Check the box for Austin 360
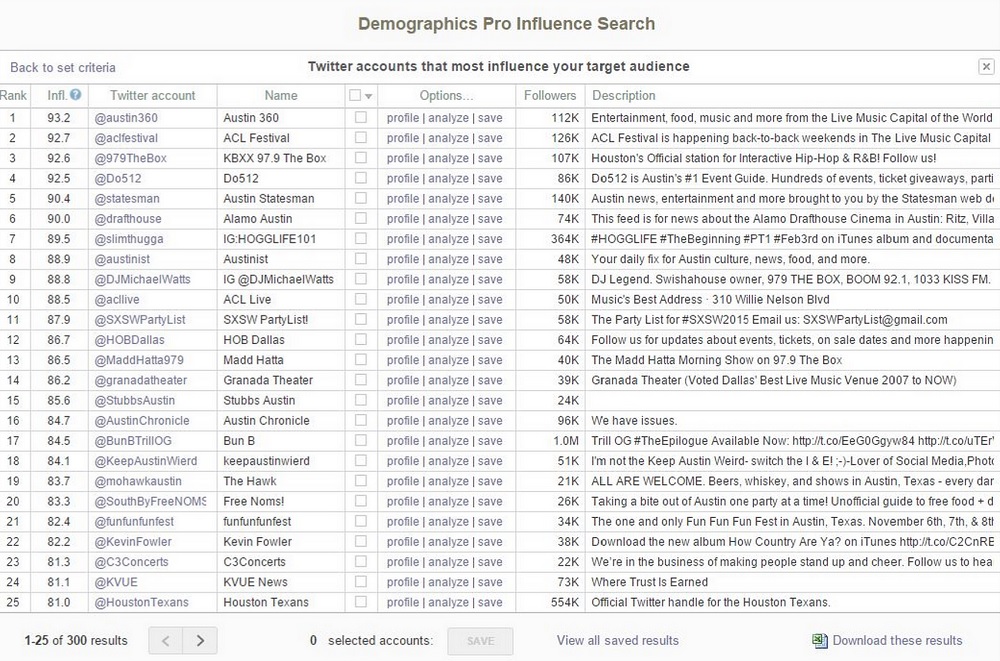Viewport: 1000px width, 661px height. click(361, 117)
